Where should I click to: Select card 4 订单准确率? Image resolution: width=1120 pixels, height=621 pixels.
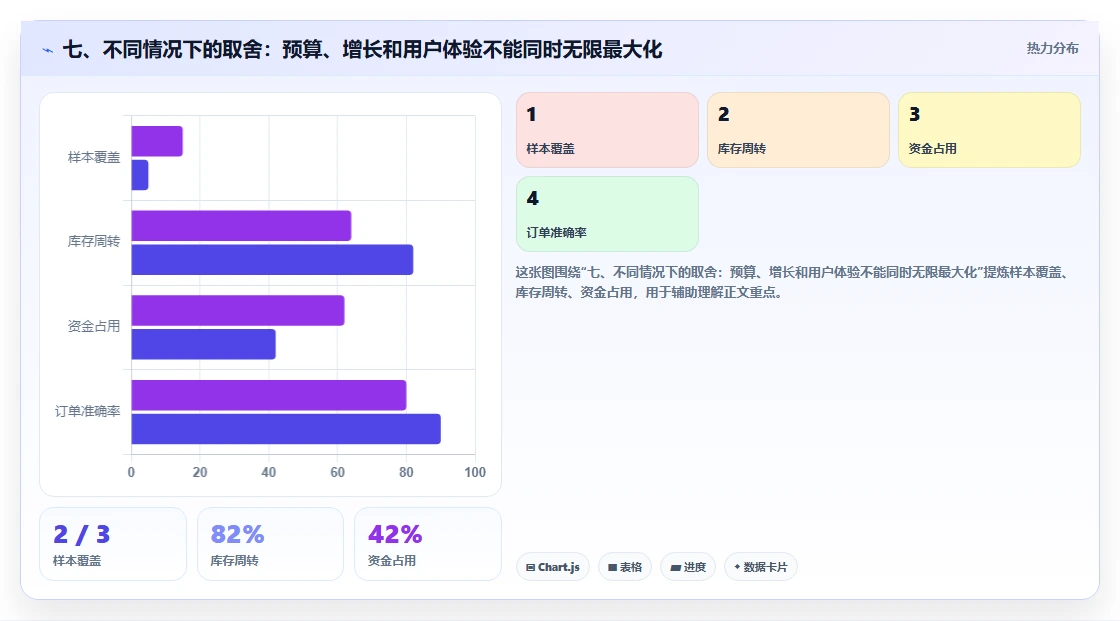[x=607, y=214]
